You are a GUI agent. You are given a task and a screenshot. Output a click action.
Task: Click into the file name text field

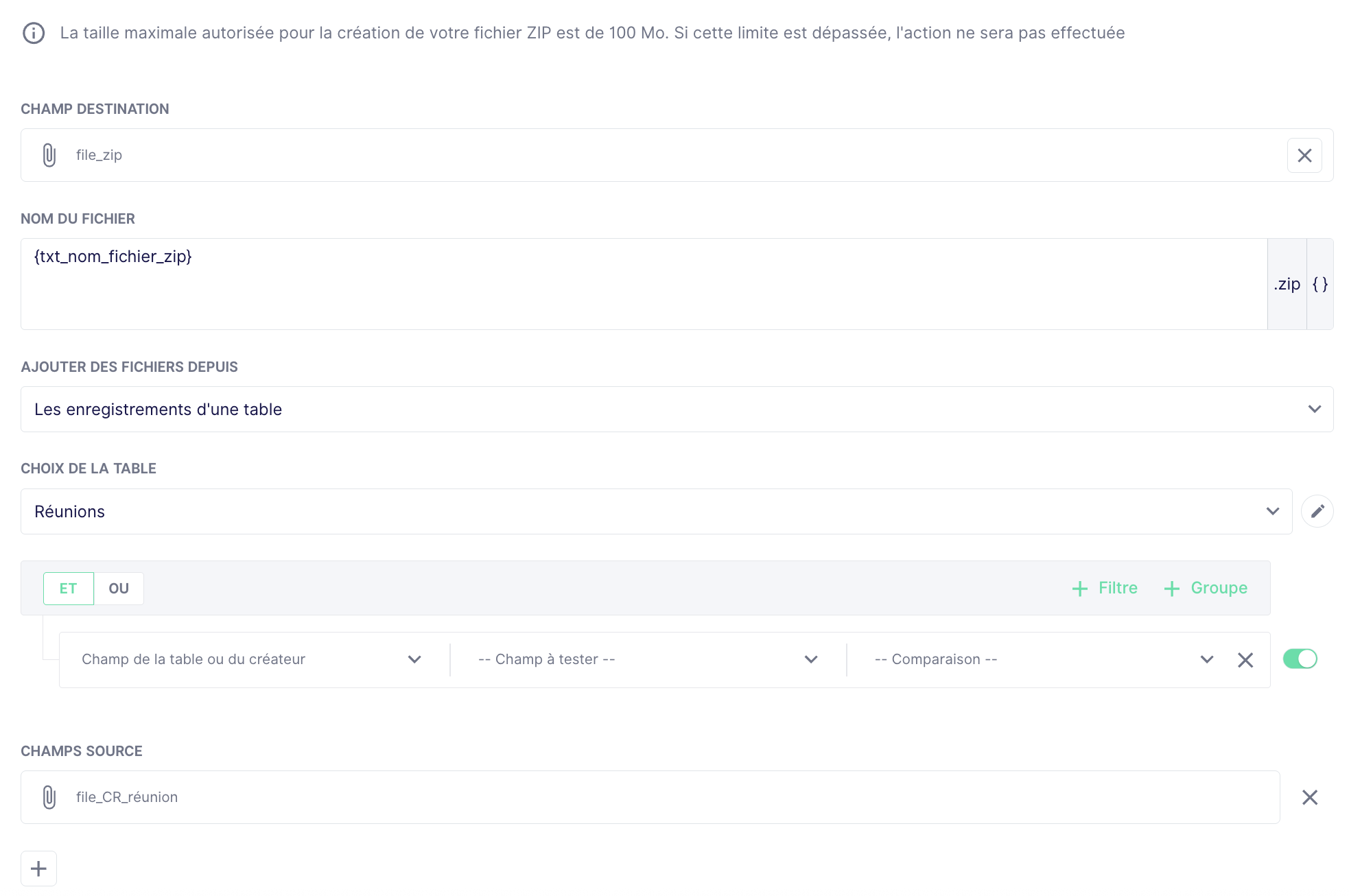coord(643,284)
